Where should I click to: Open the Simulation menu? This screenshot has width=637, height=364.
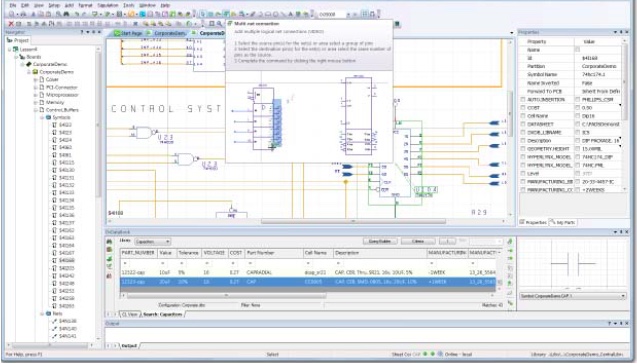tap(108, 5)
